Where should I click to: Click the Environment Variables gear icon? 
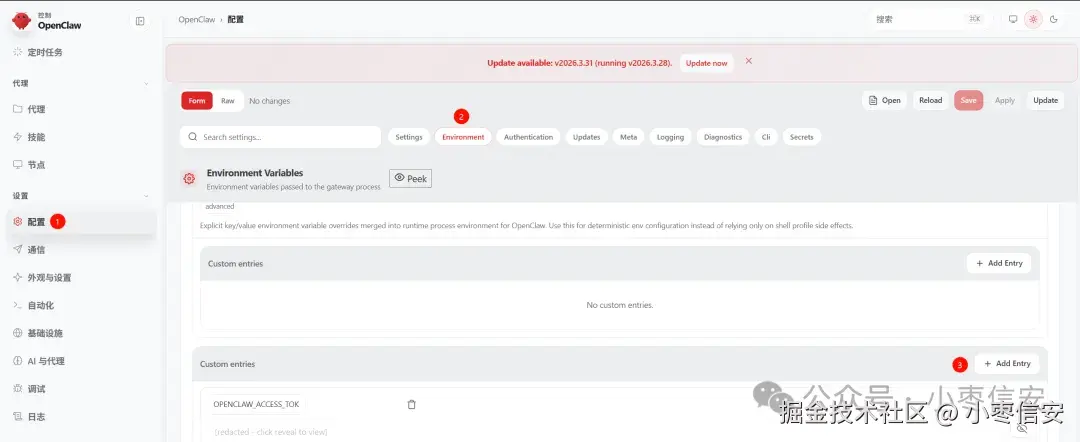[189, 179]
